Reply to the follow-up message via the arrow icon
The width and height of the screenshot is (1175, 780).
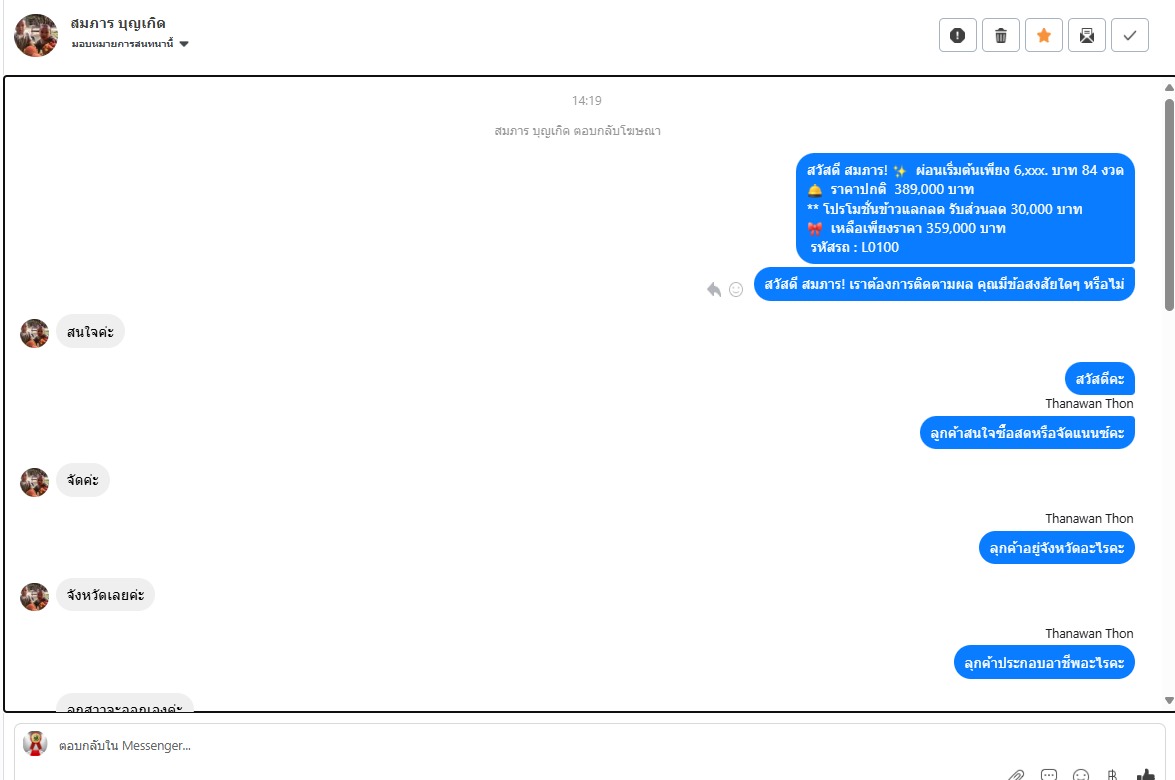coord(714,289)
